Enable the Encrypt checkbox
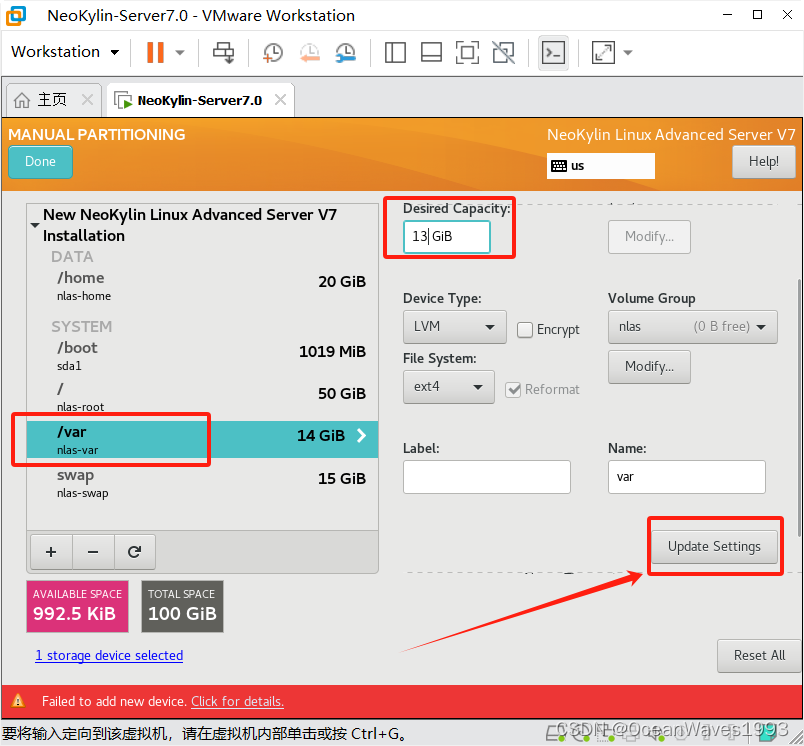This screenshot has width=804, height=746. [x=525, y=330]
